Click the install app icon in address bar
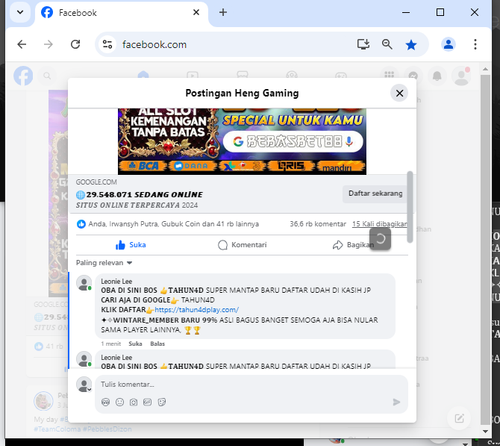Viewport: 500px width, 446px height. pos(363,44)
